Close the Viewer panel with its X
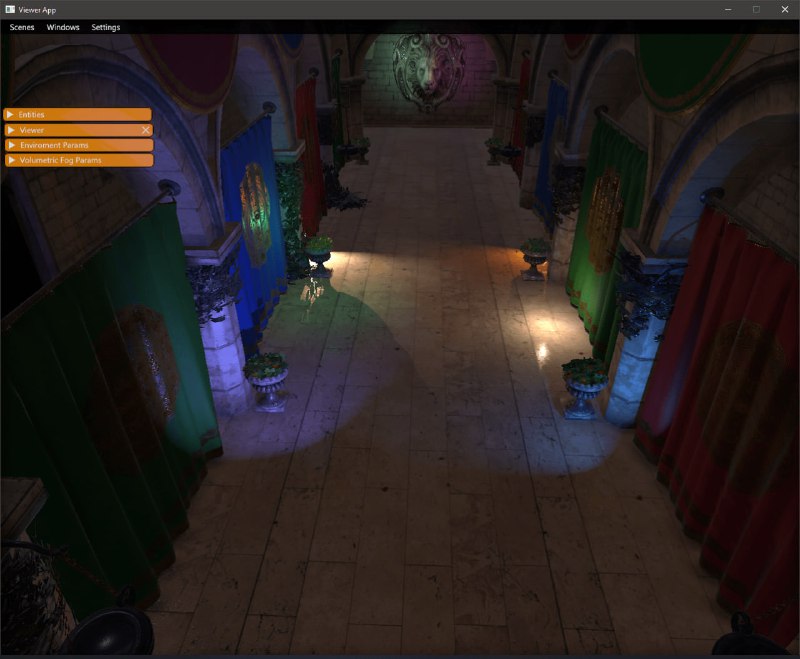Screen dimensions: 800x659 [x=145, y=130]
